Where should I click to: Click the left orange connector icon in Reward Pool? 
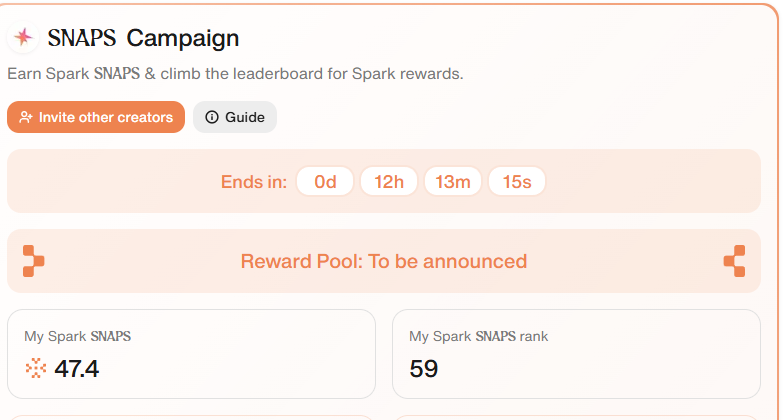pyautogui.click(x=33, y=261)
